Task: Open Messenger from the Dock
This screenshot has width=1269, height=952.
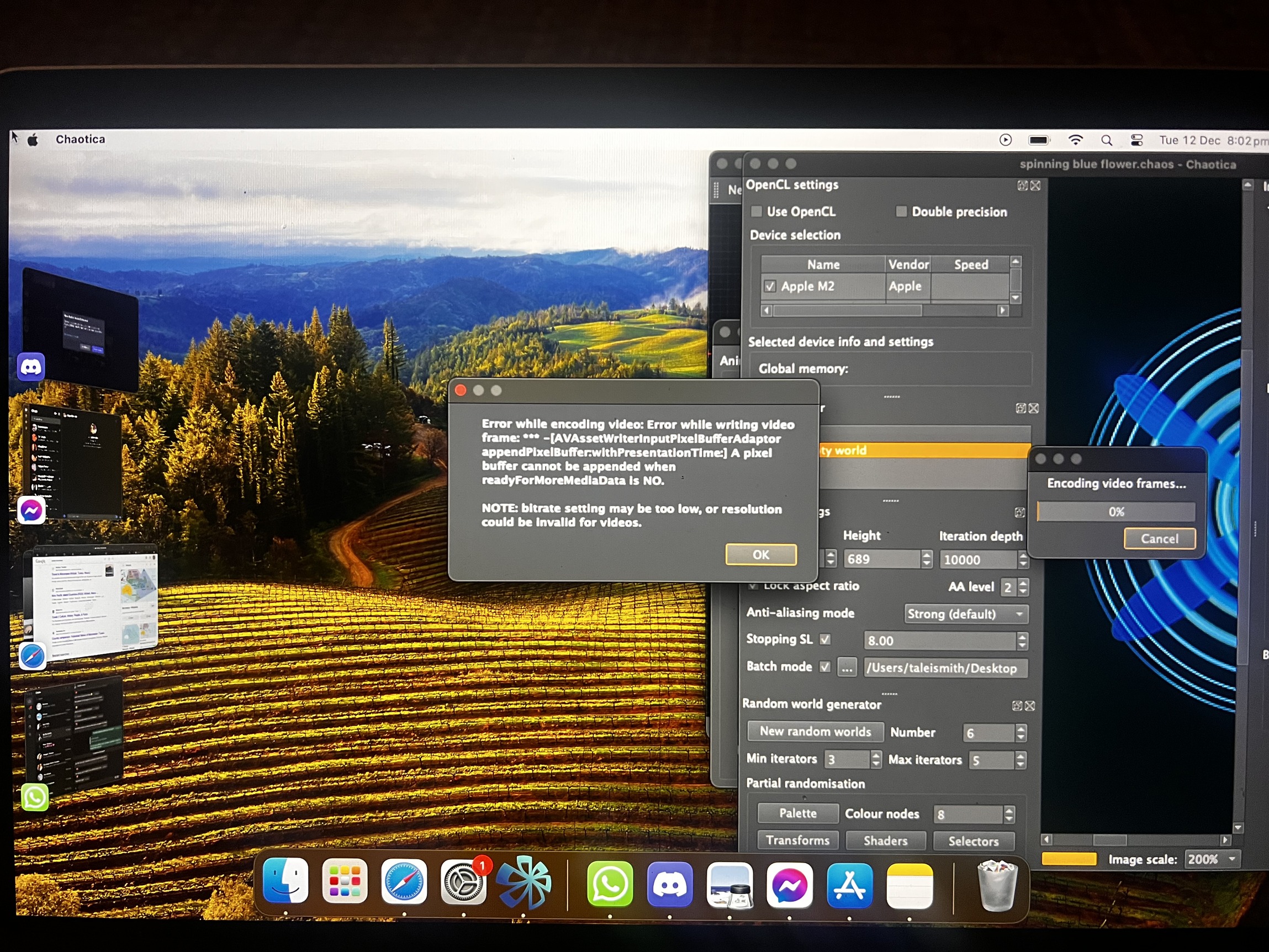Action: tap(789, 885)
